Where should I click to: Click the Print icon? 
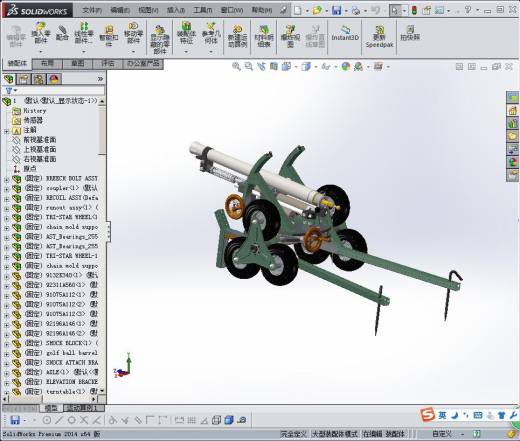pos(356,11)
